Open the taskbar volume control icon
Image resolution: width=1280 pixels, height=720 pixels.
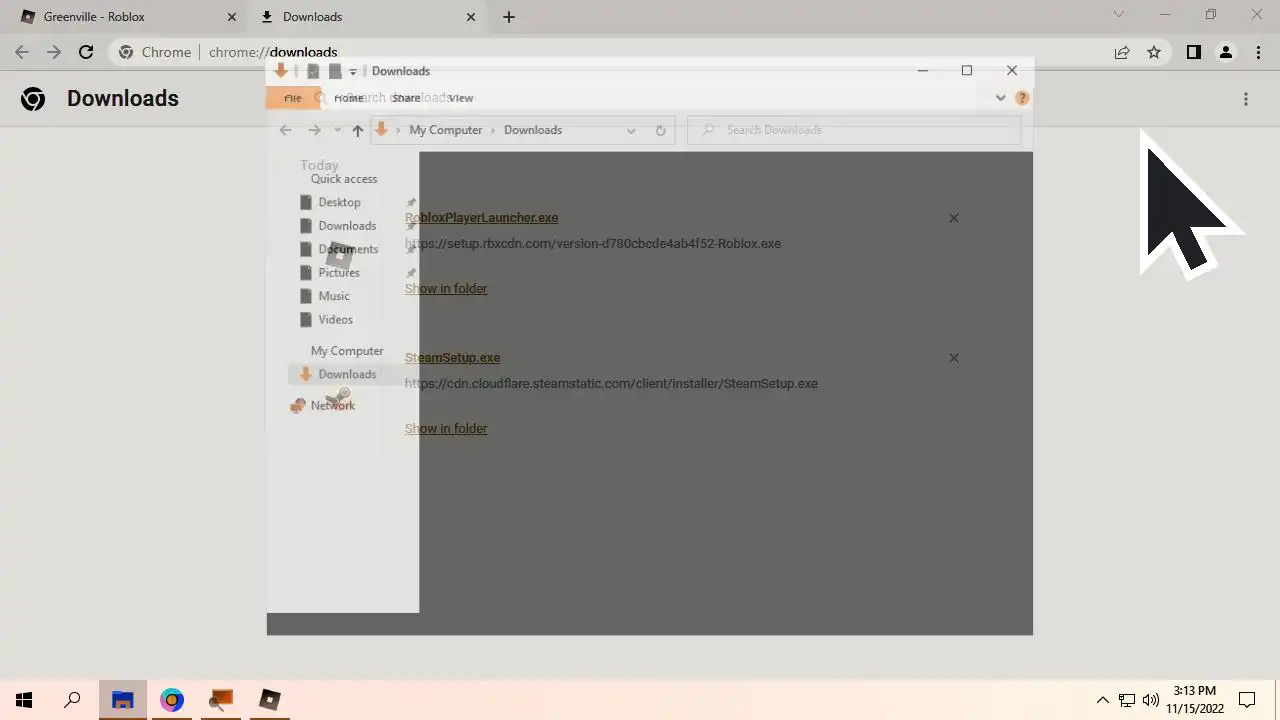(x=1151, y=700)
